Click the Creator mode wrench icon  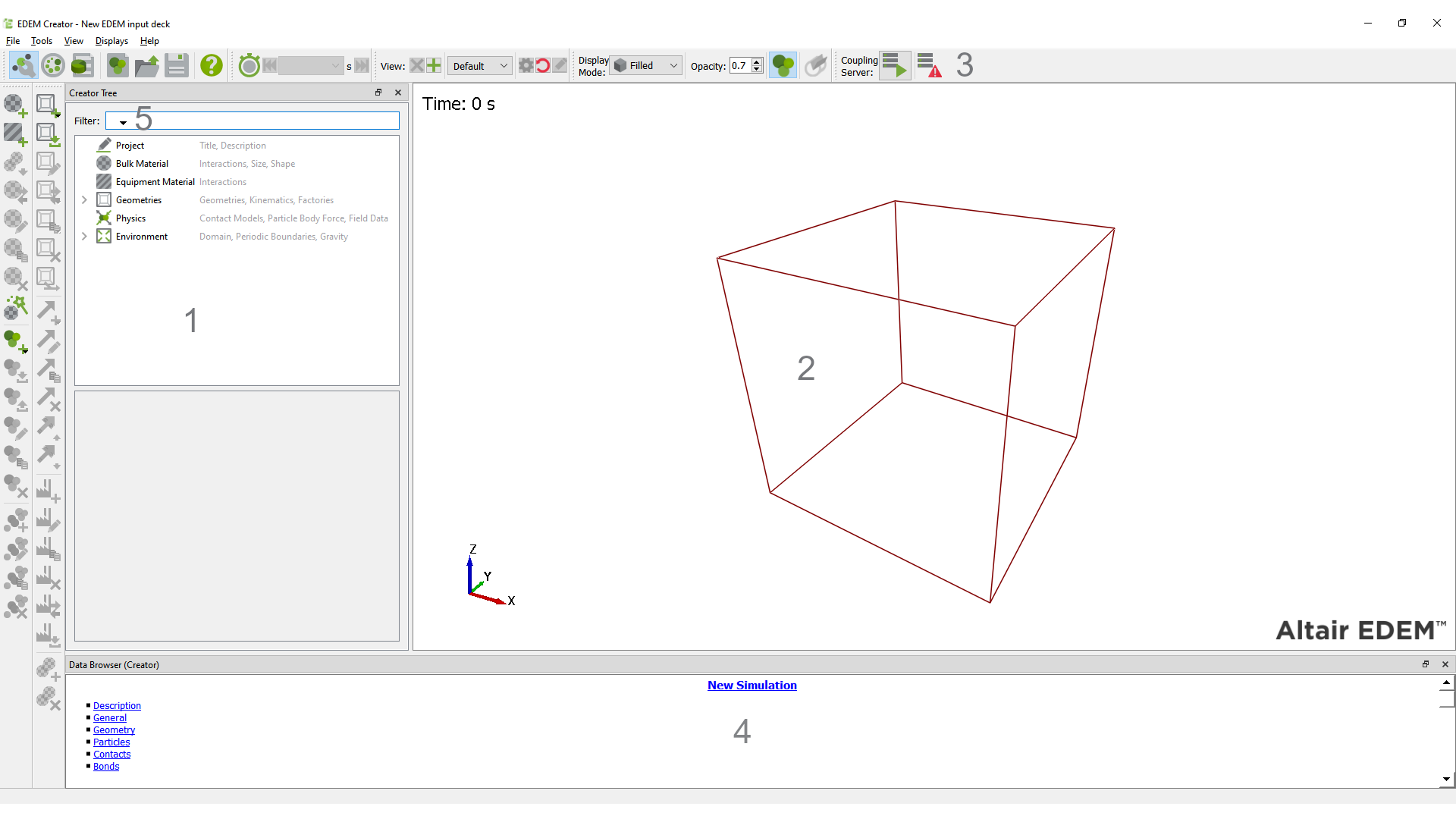tap(24, 65)
